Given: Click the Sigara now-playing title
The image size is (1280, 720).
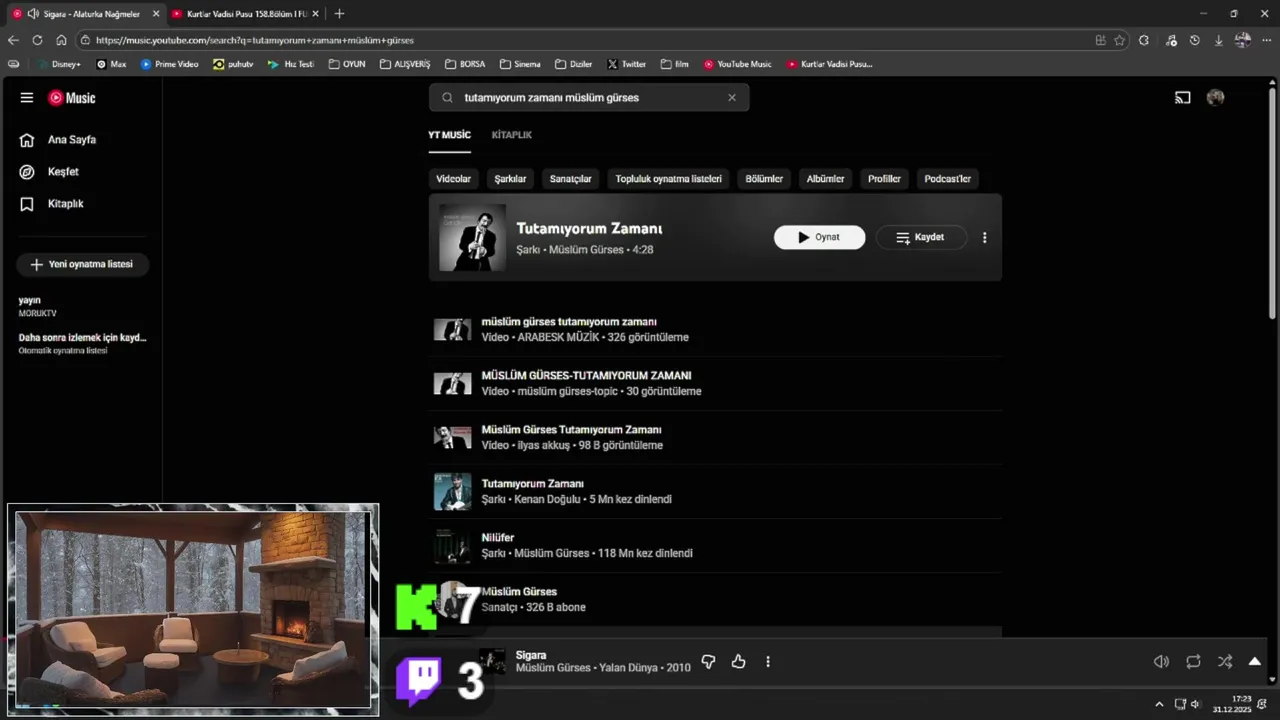Looking at the screenshot, I should 531,655.
